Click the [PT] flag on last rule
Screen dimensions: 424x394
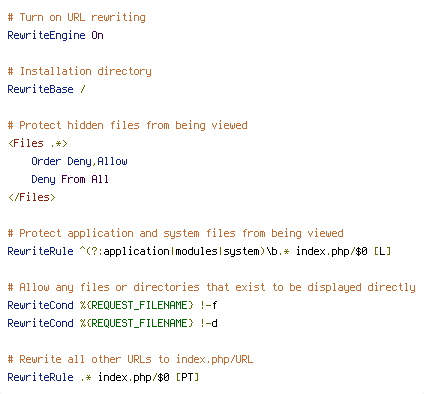(187, 377)
